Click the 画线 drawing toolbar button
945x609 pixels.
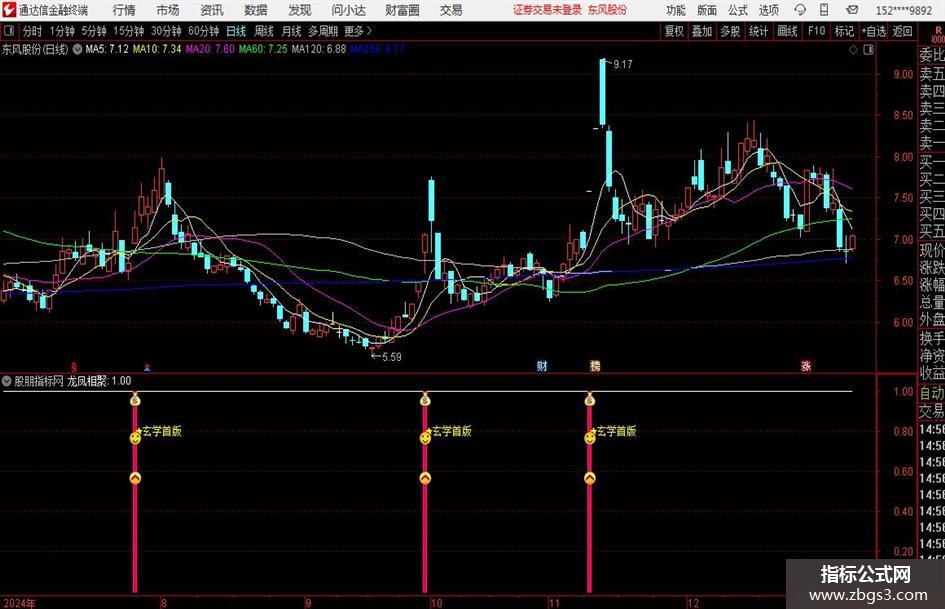point(788,31)
